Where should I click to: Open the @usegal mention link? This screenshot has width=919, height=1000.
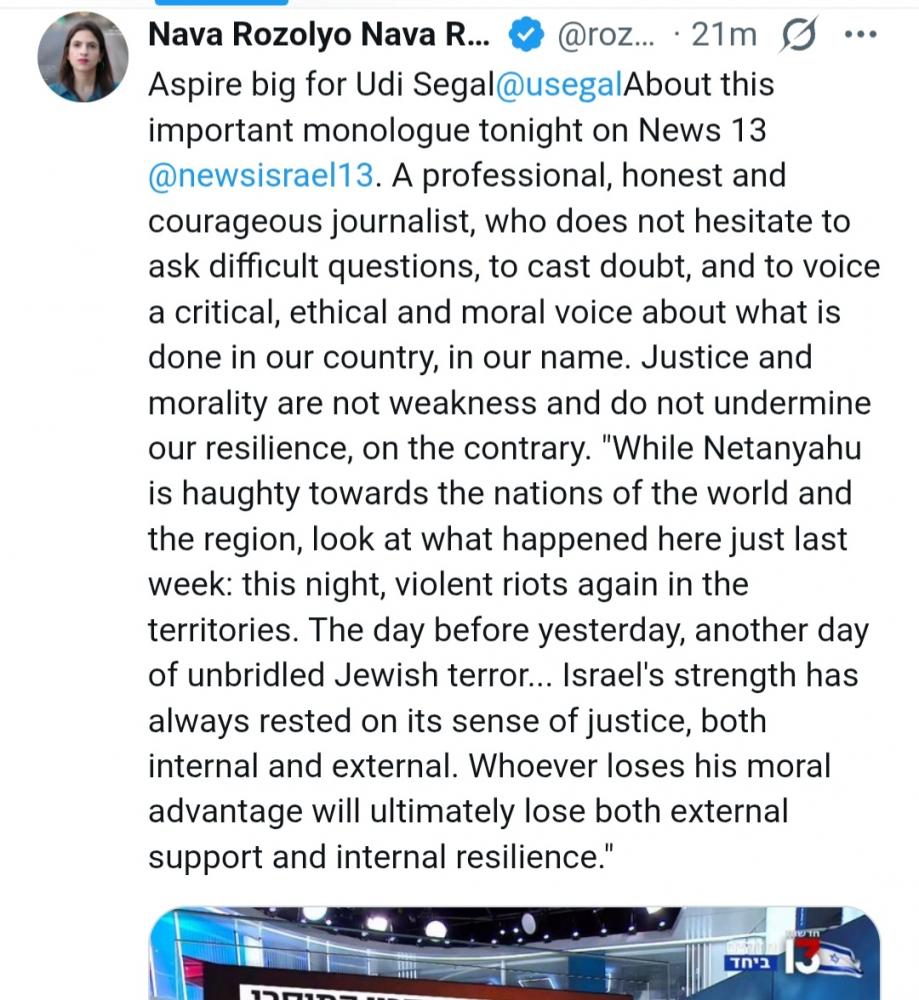[x=558, y=85]
